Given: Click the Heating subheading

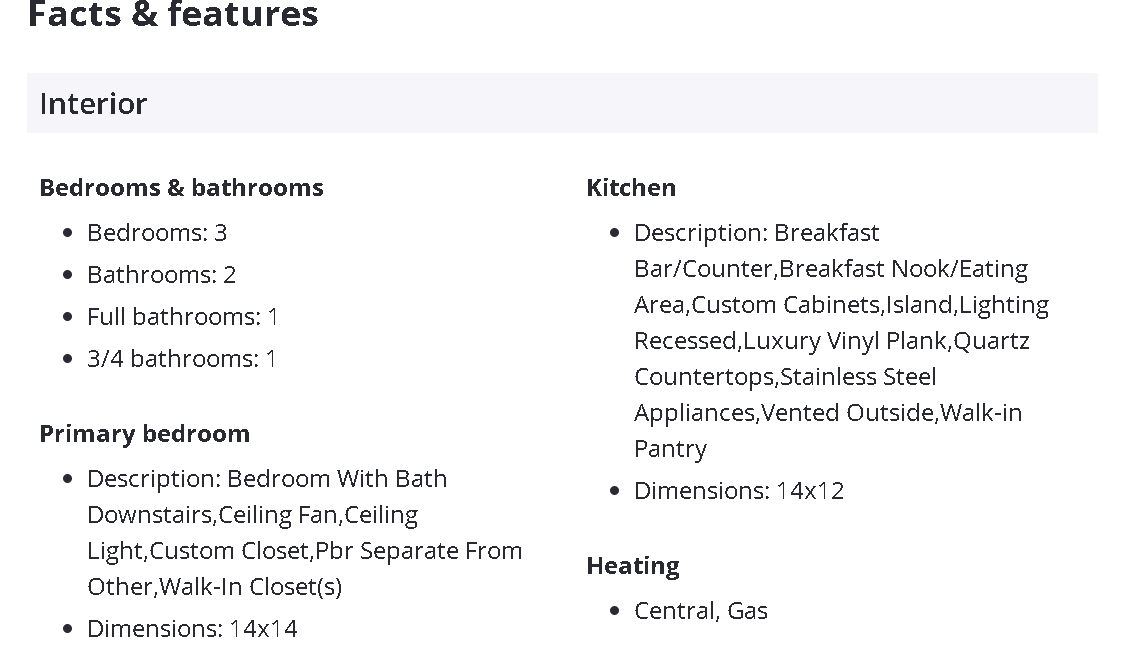Looking at the screenshot, I should (x=633, y=566).
